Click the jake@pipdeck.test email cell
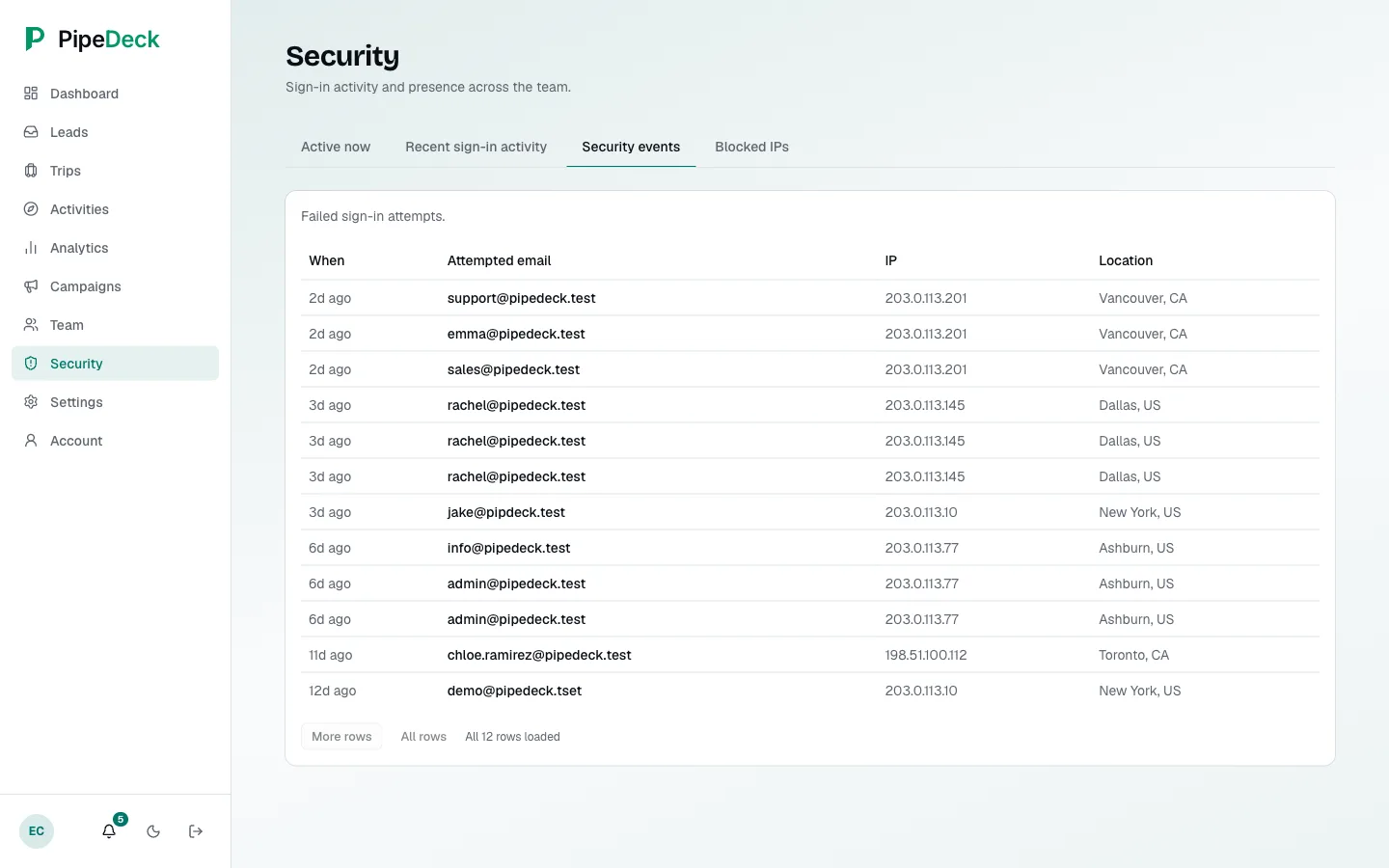 coord(506,512)
